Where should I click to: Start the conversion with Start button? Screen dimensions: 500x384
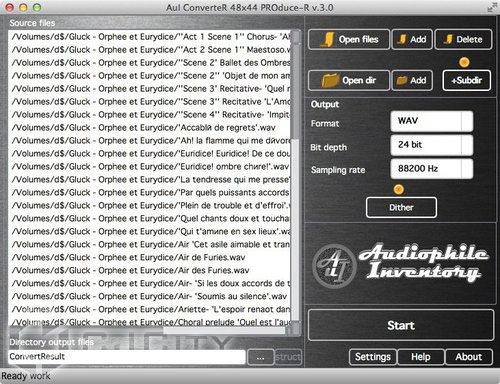[x=401, y=325]
